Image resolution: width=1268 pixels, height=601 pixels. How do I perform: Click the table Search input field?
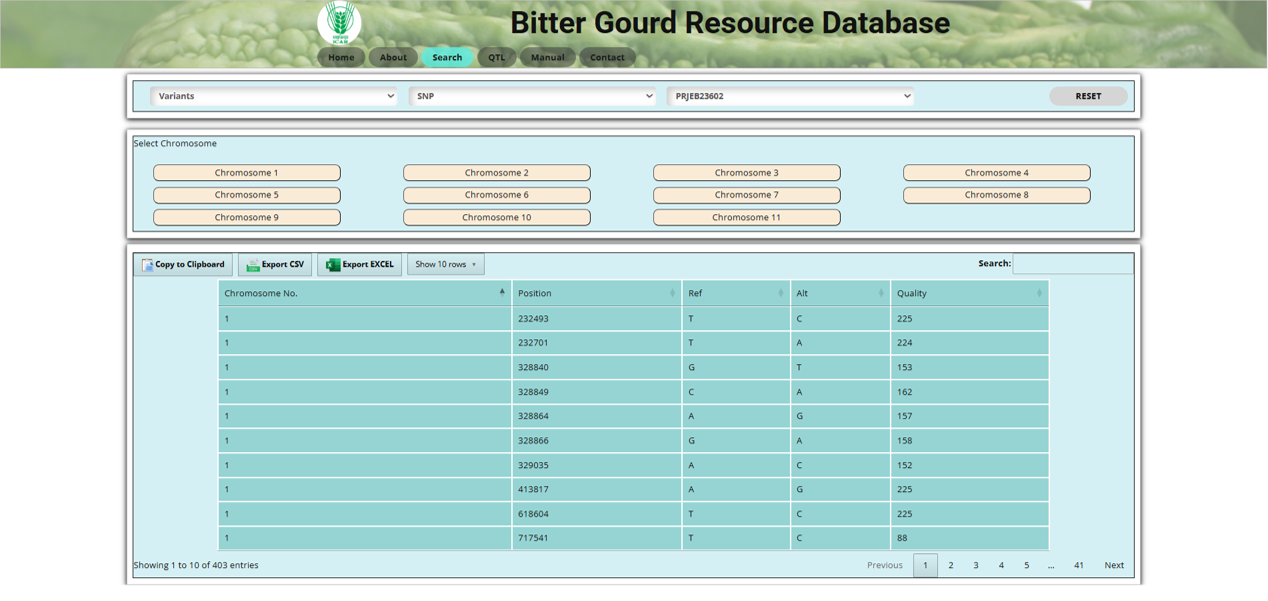pyautogui.click(x=1072, y=264)
